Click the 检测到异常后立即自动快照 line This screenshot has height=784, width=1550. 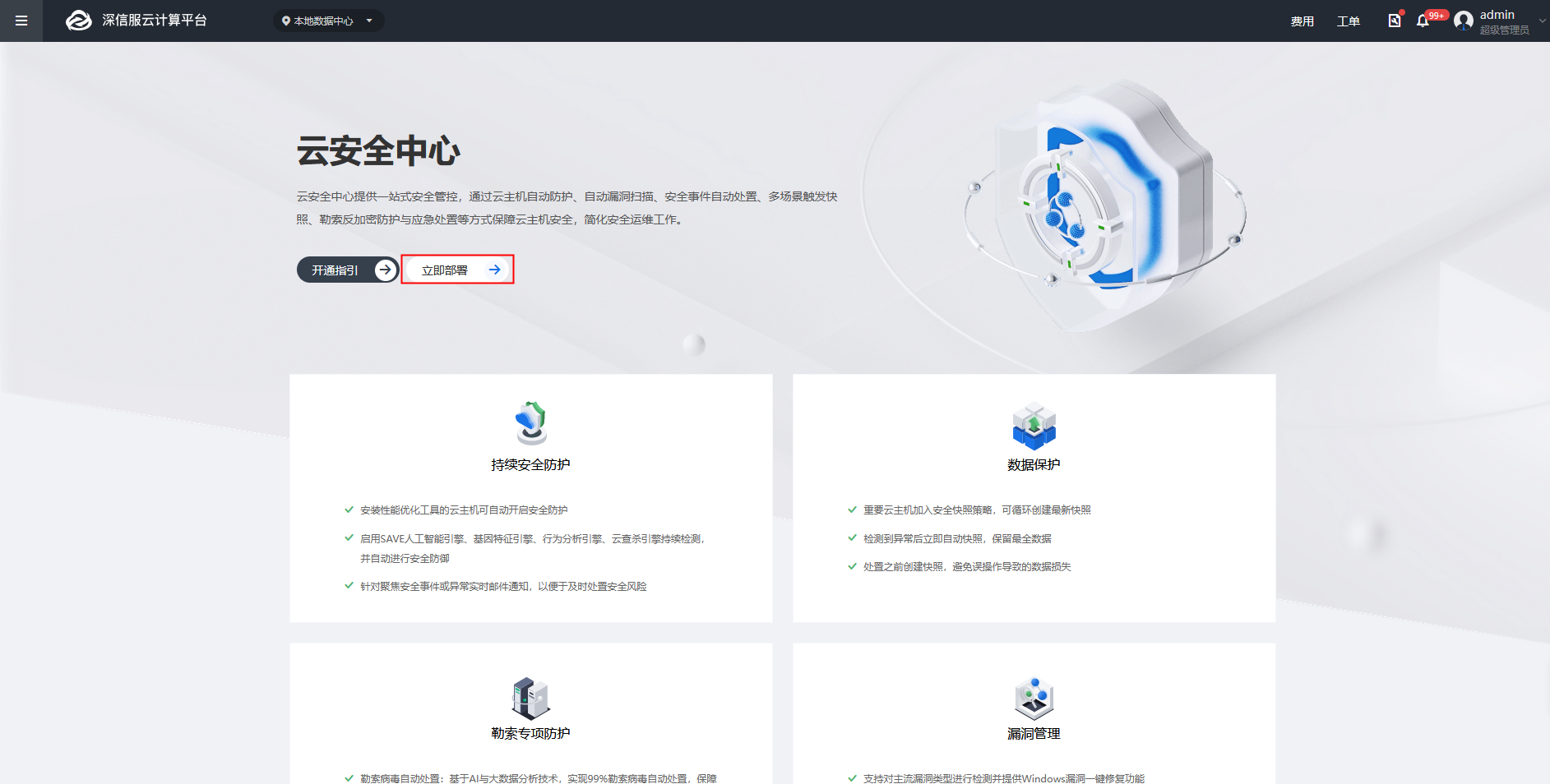tap(957, 539)
